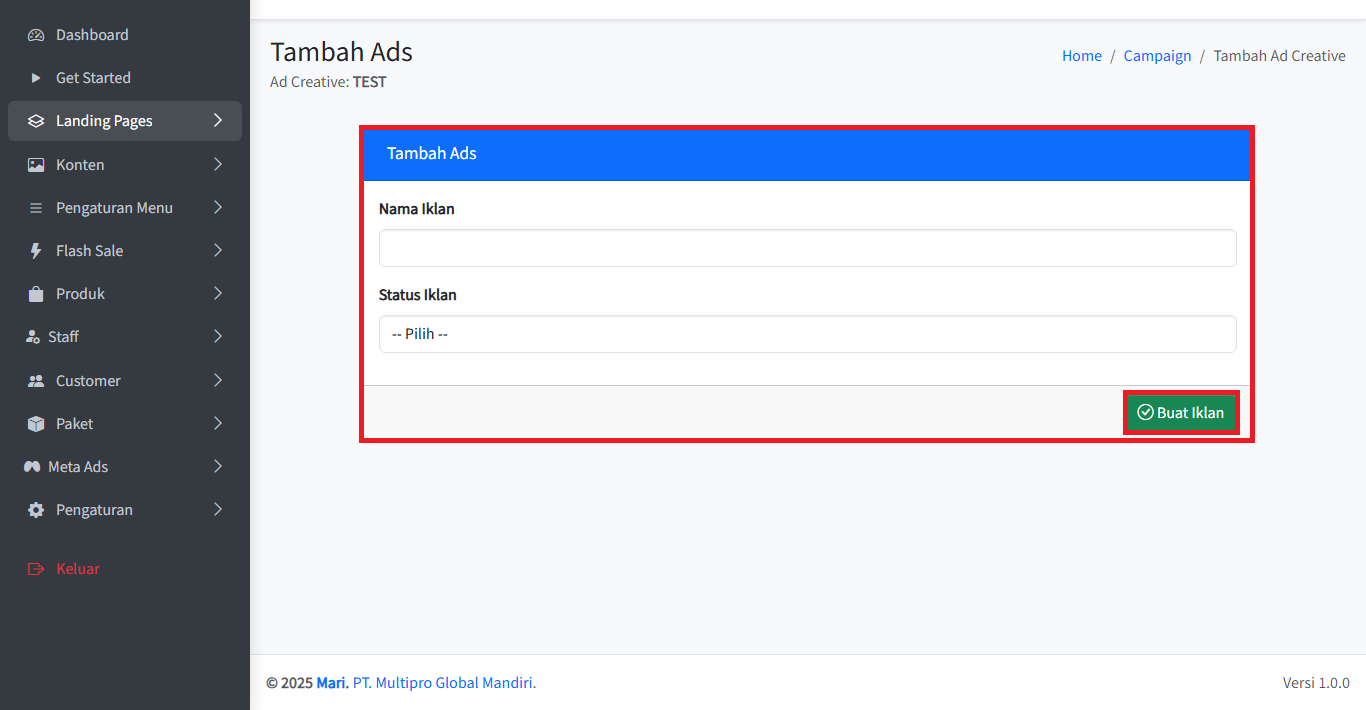This screenshot has width=1366, height=710.
Task: Click the Landing Pages layers icon
Action: coord(36,121)
